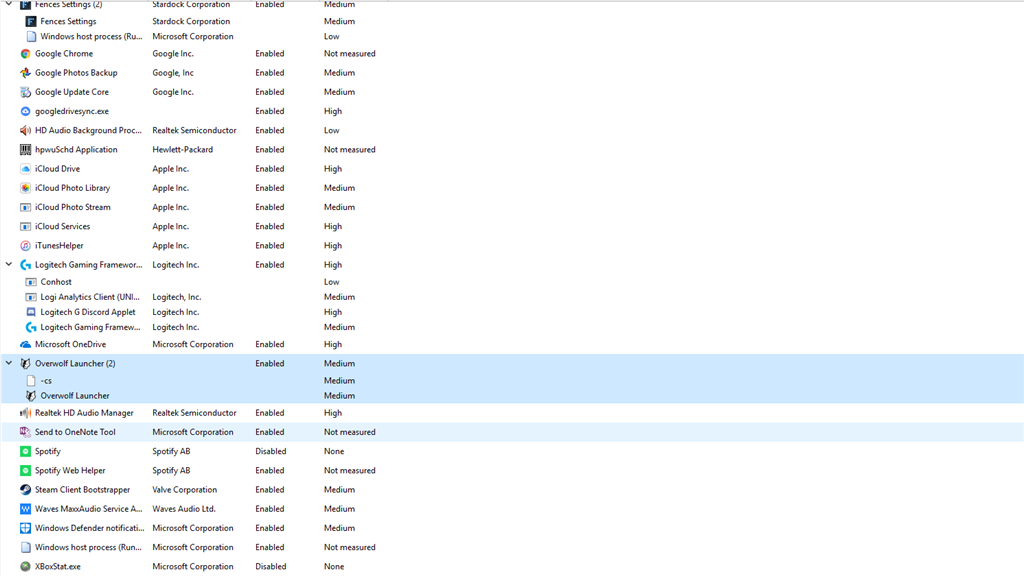1024x576 pixels.
Task: Click the Stardock Corporation publisher in child row
Action: tap(191, 22)
